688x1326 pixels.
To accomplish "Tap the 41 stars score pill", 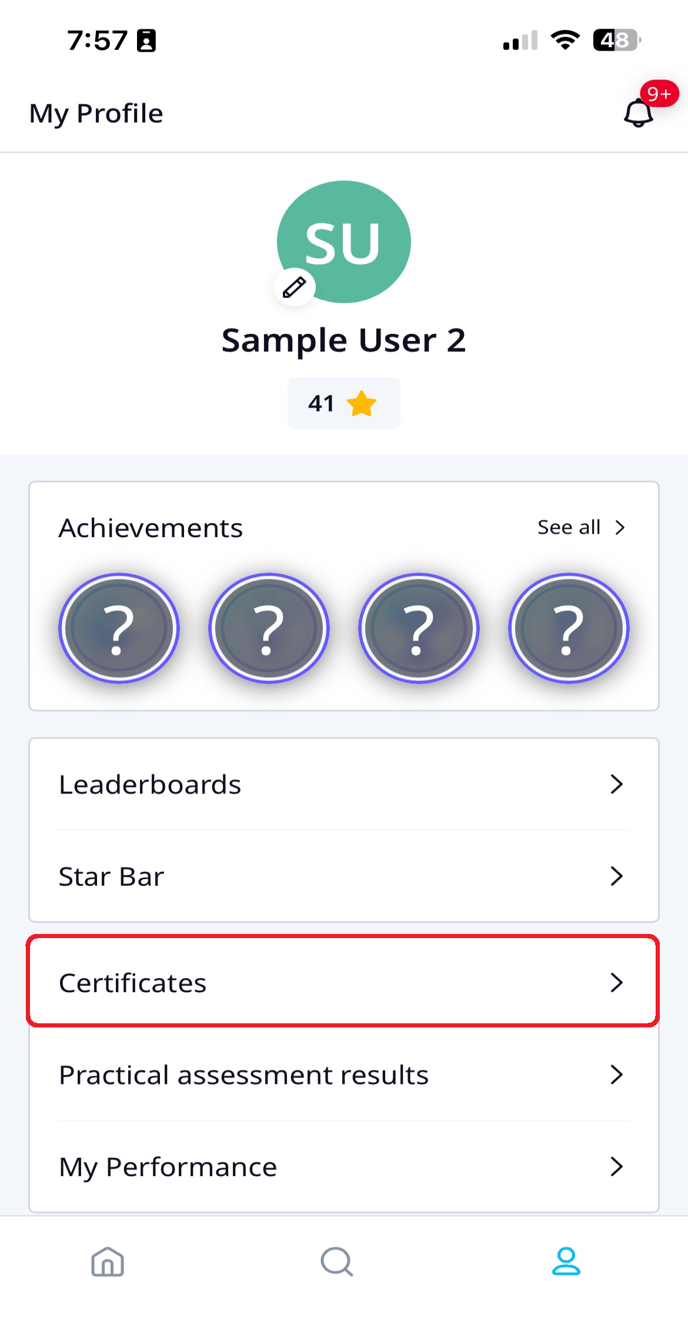I will pyautogui.click(x=344, y=403).
